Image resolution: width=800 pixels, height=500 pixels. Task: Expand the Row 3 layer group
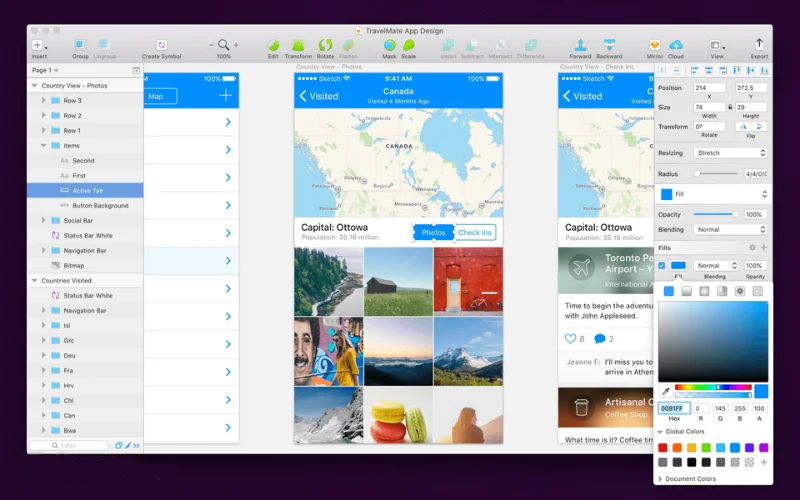tap(43, 101)
